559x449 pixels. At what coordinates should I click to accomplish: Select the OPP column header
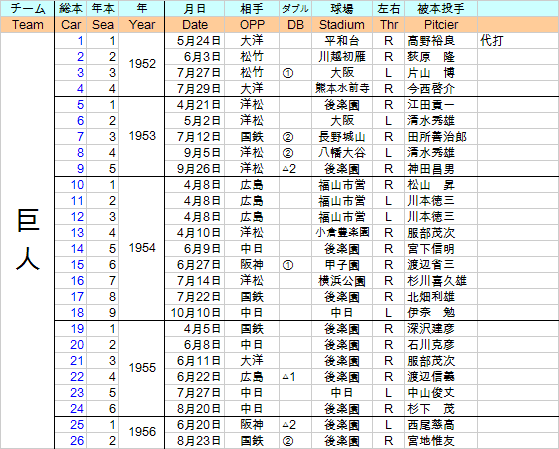click(x=252, y=25)
